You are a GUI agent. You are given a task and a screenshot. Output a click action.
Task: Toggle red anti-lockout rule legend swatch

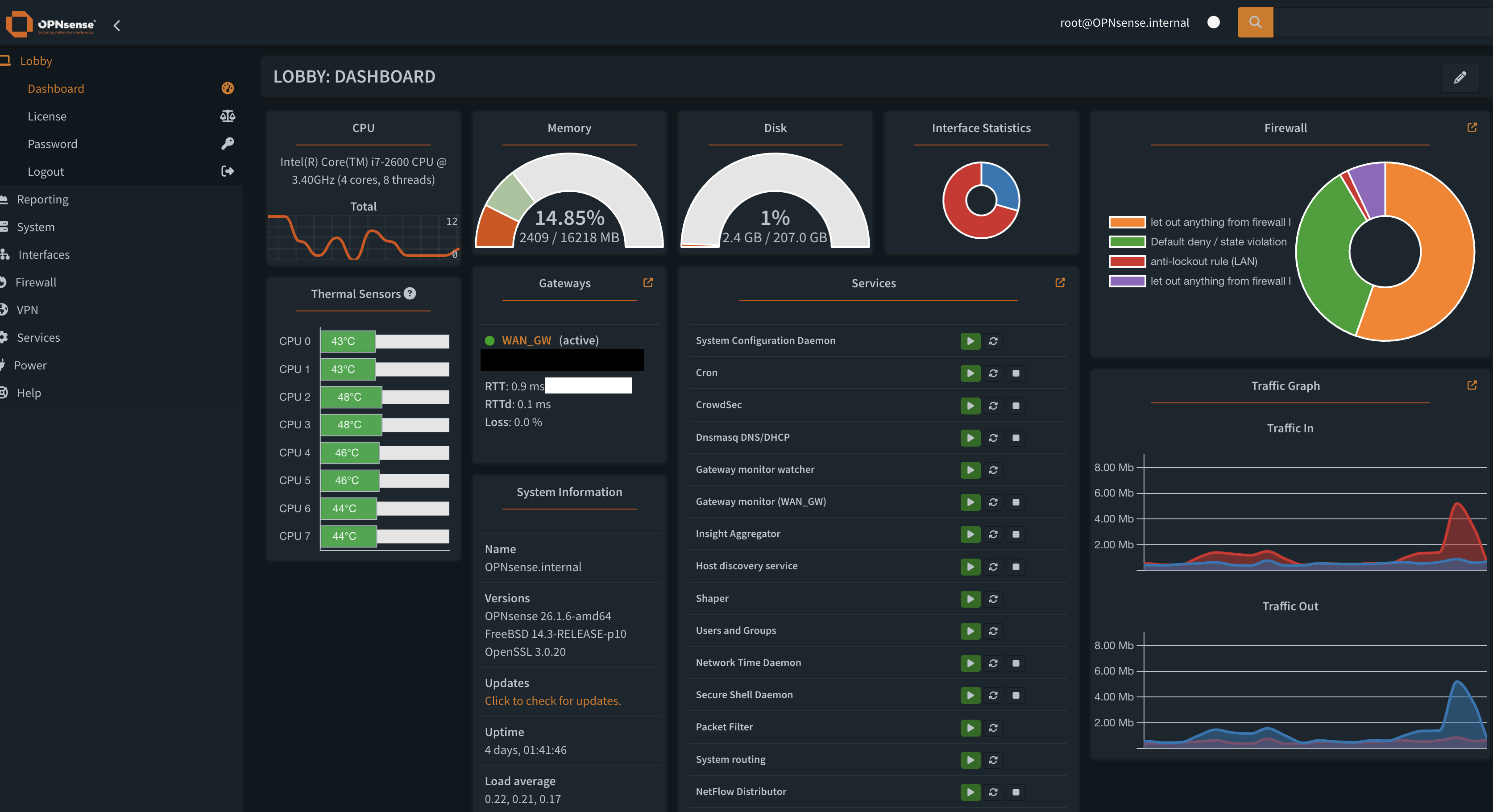pyautogui.click(x=1127, y=261)
